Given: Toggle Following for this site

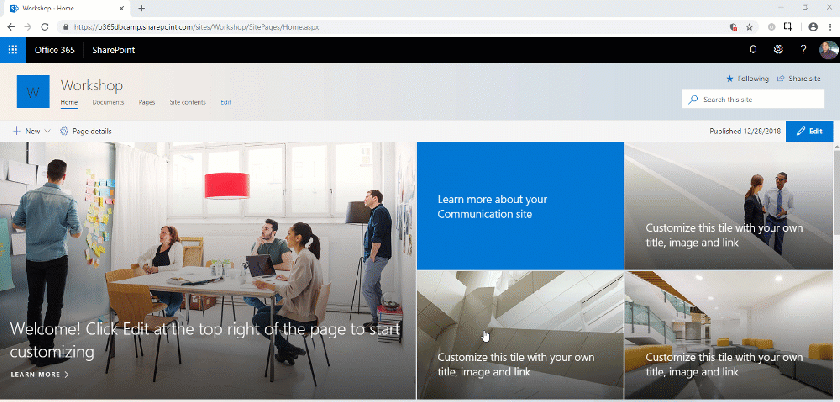Looking at the screenshot, I should (x=747, y=78).
